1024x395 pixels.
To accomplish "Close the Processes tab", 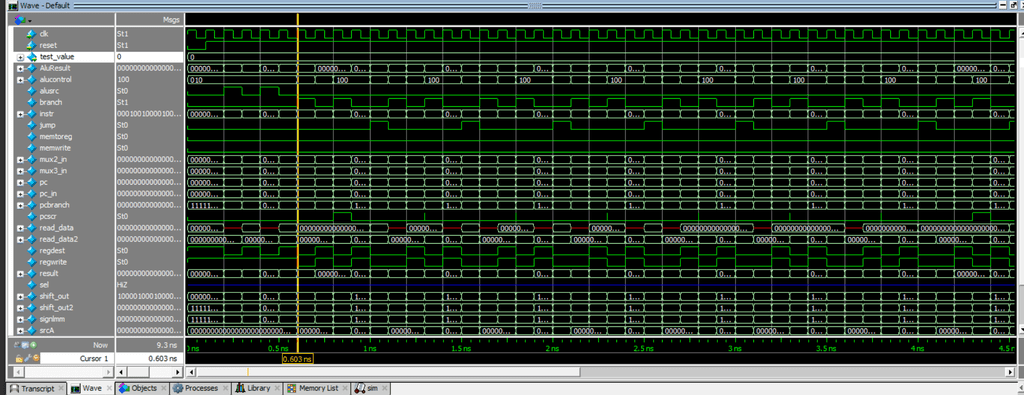I will 224,388.
